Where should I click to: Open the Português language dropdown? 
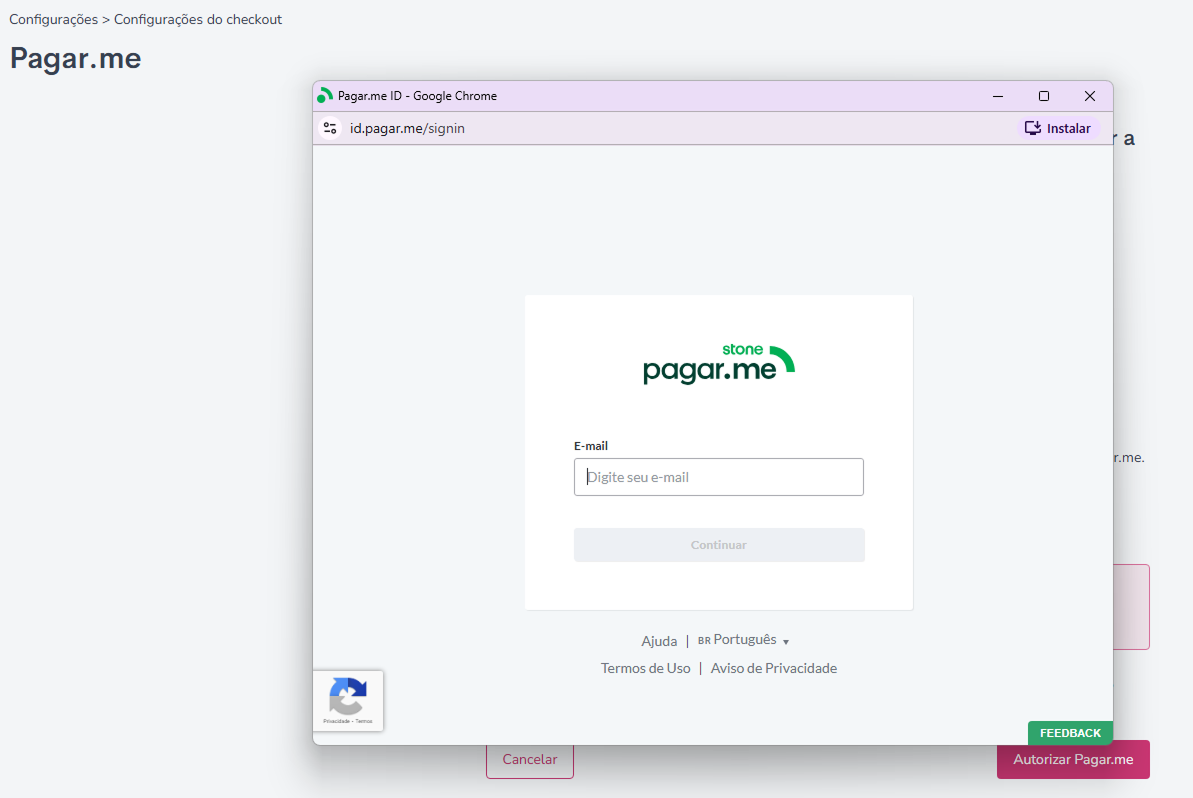coord(743,640)
